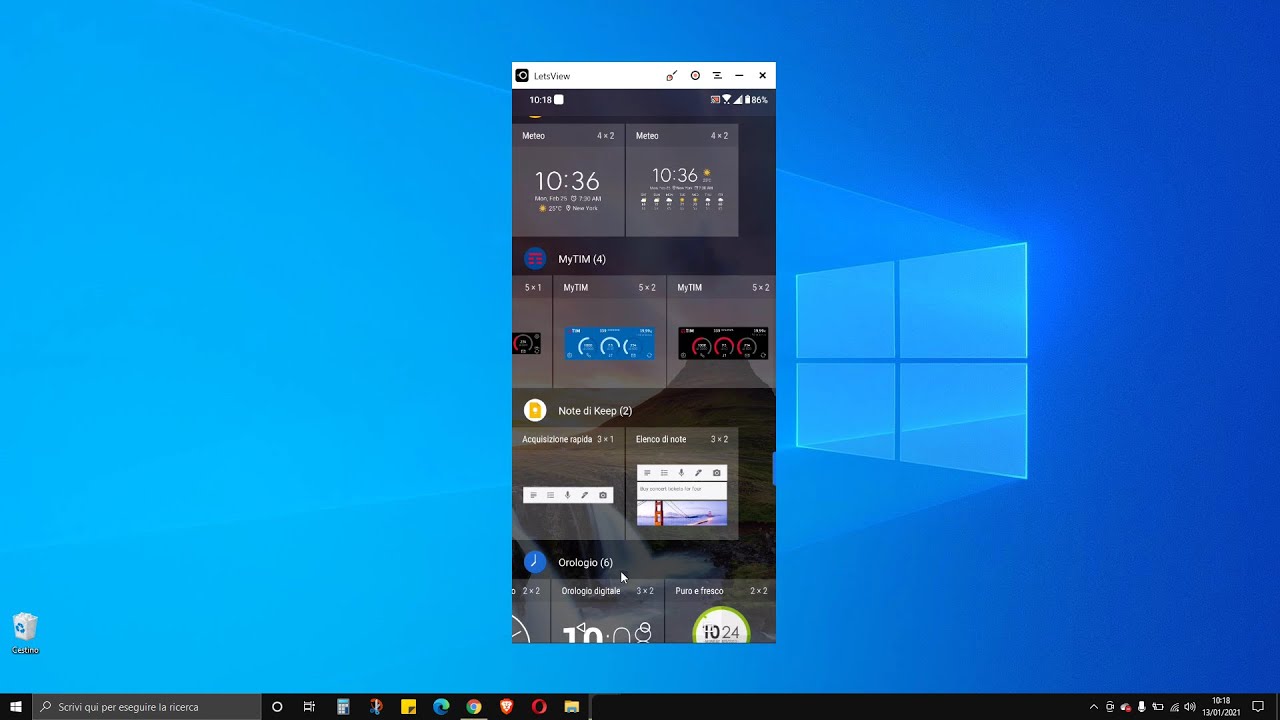Screen dimensions: 1280x720
Task: Click the microphone tray icon
Action: [1141, 707]
